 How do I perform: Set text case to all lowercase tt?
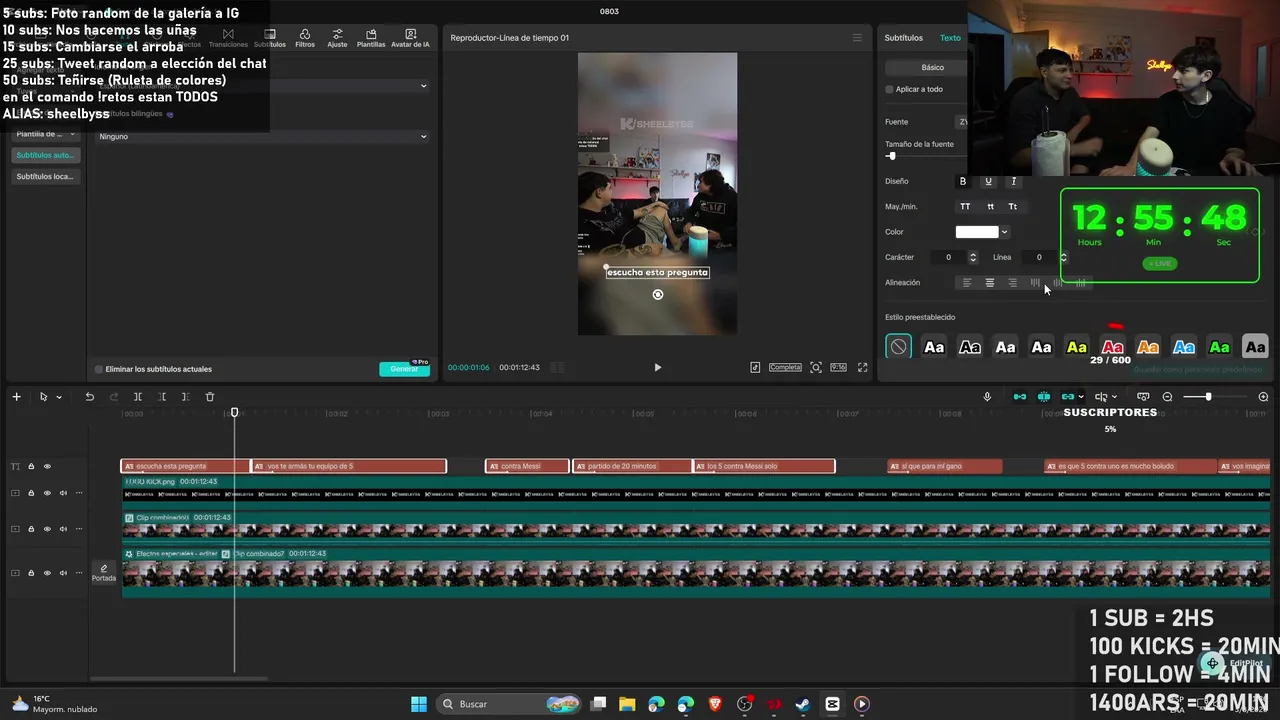(990, 206)
